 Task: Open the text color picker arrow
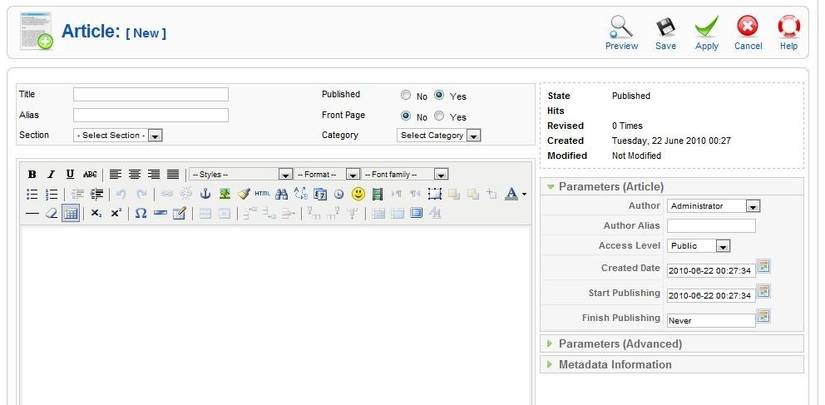(x=524, y=195)
